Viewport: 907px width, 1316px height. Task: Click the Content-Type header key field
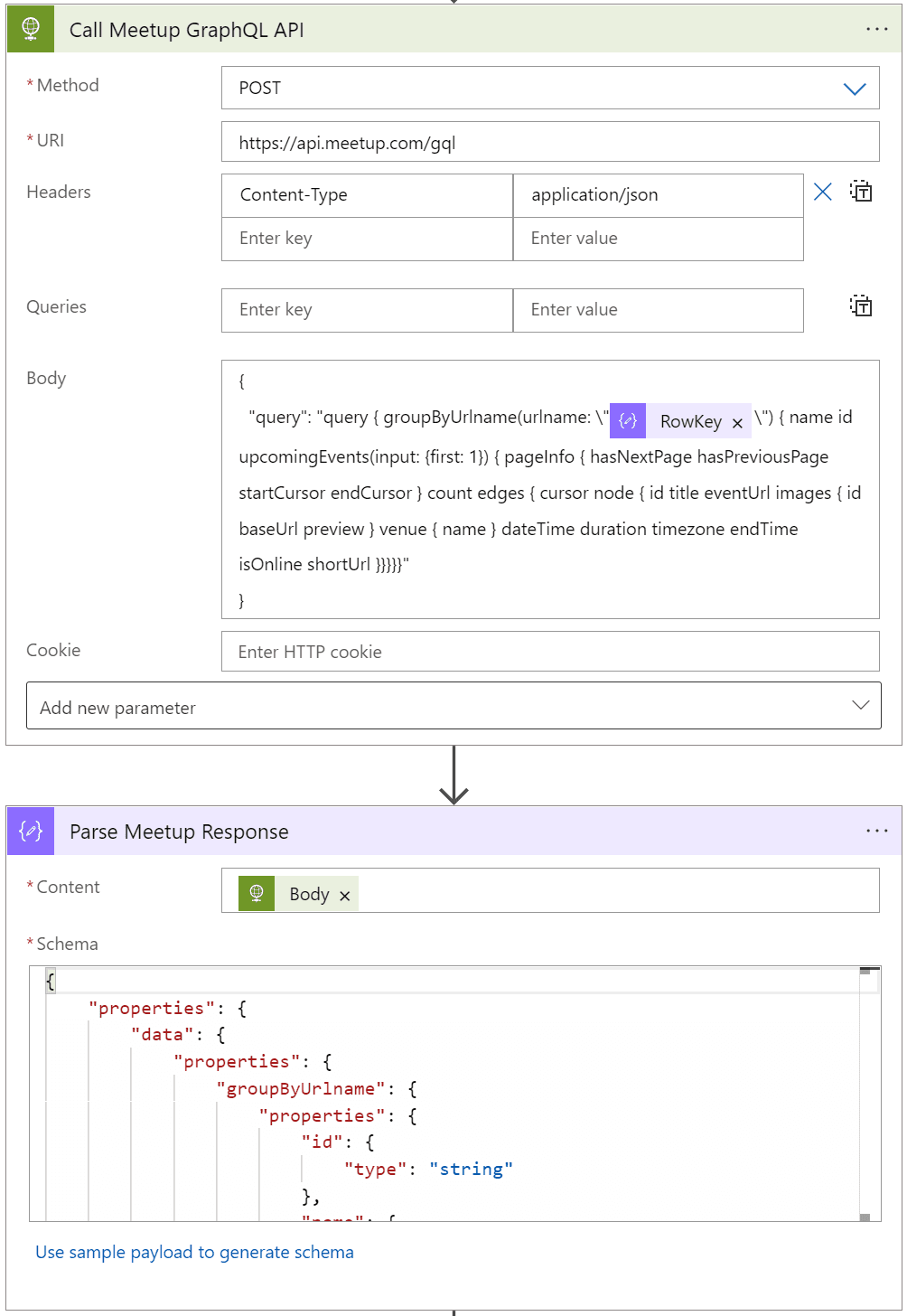[367, 195]
